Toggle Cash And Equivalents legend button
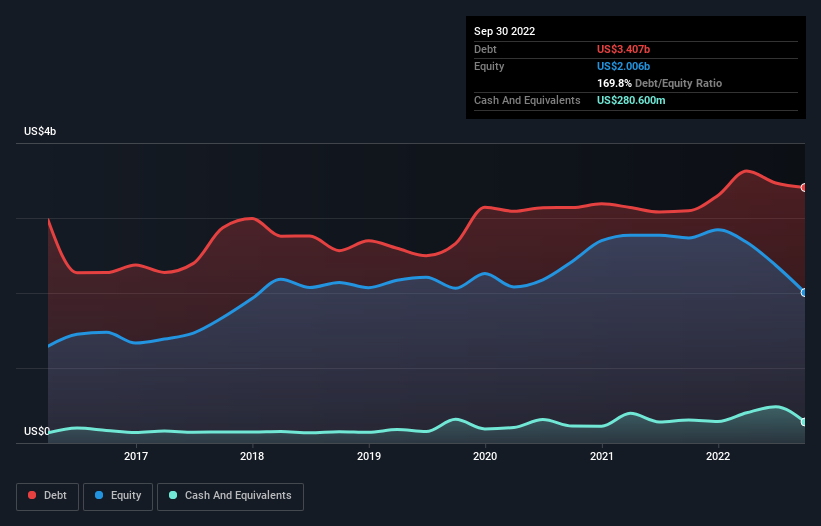821x526 pixels. [230, 496]
